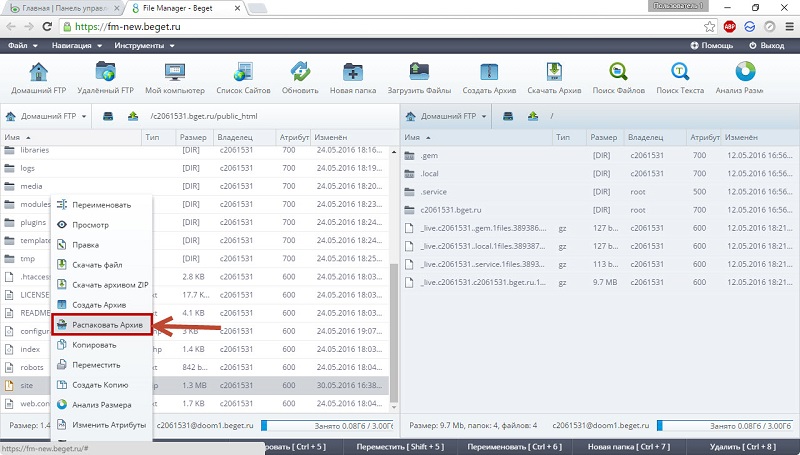
Task: Click the browser reload button
Action: [x=47, y=27]
